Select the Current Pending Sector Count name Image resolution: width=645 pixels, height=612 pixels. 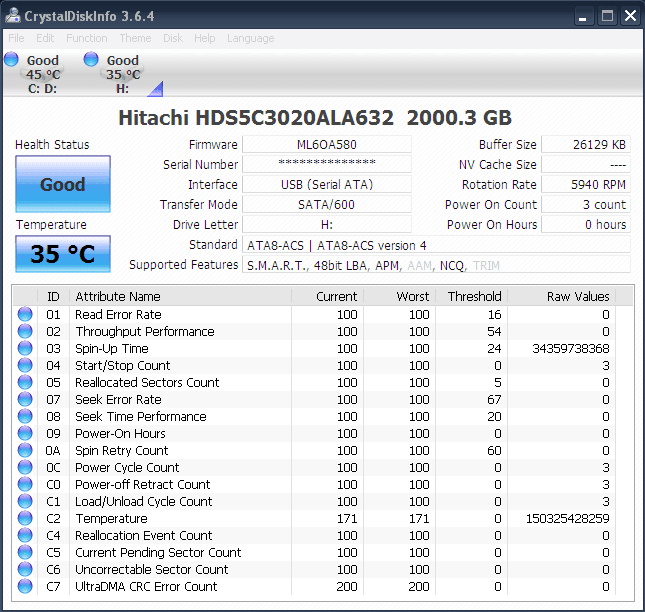[158, 553]
